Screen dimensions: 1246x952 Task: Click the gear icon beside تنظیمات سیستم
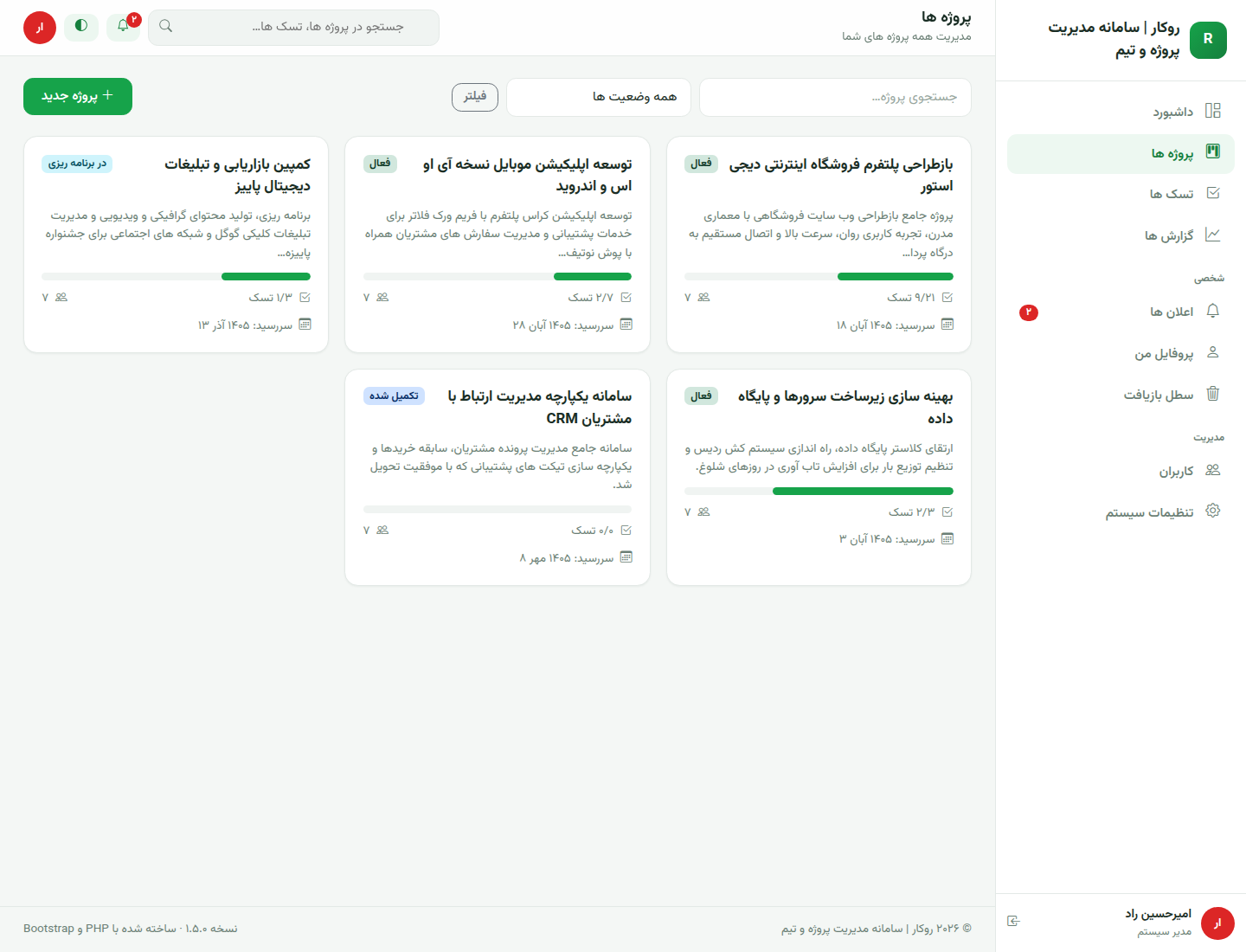point(1213,511)
